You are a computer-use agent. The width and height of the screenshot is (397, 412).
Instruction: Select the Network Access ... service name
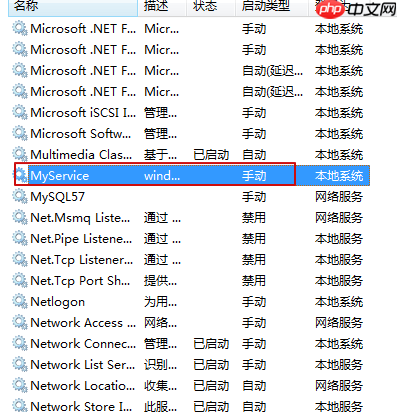pyautogui.click(x=83, y=323)
